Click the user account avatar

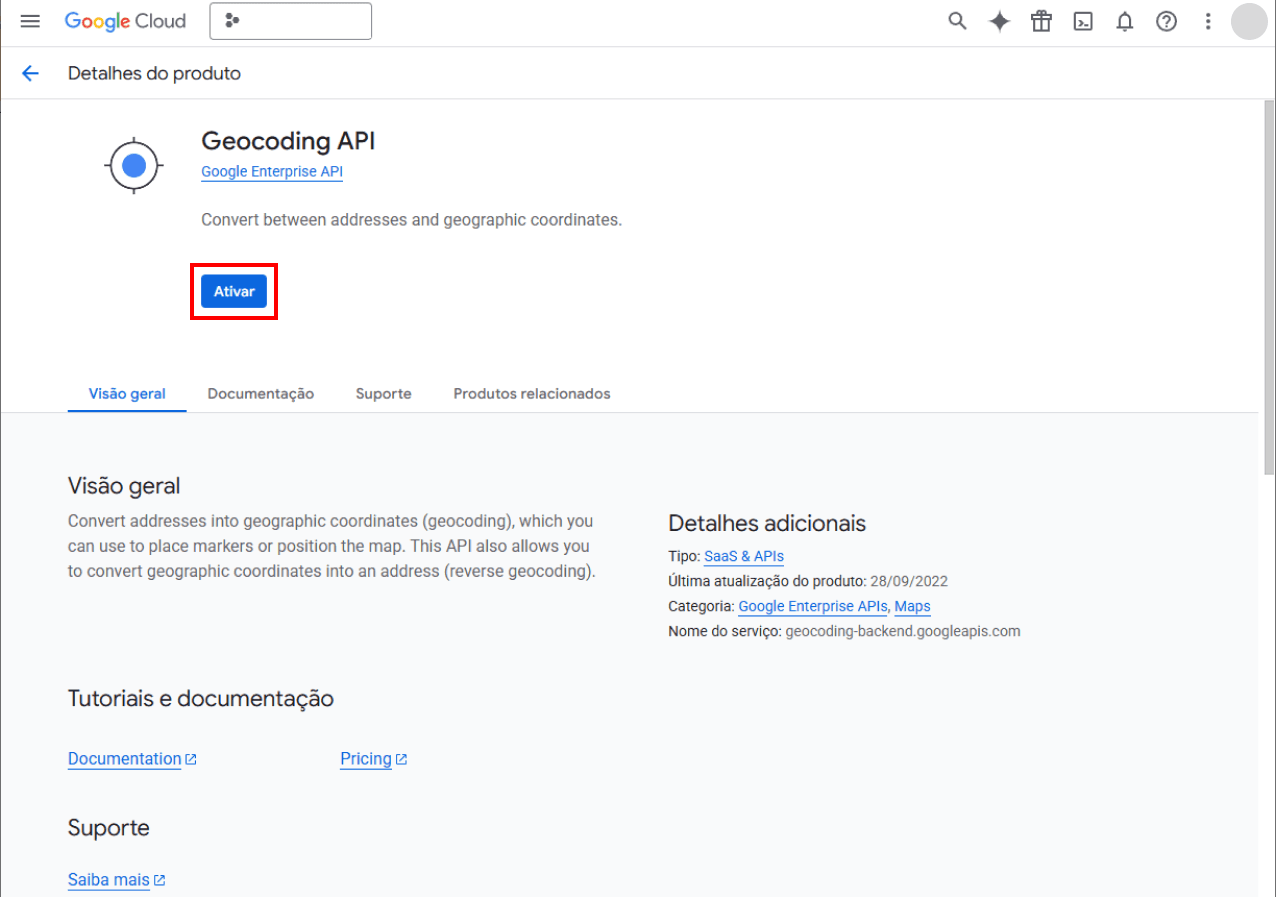[x=1248, y=21]
